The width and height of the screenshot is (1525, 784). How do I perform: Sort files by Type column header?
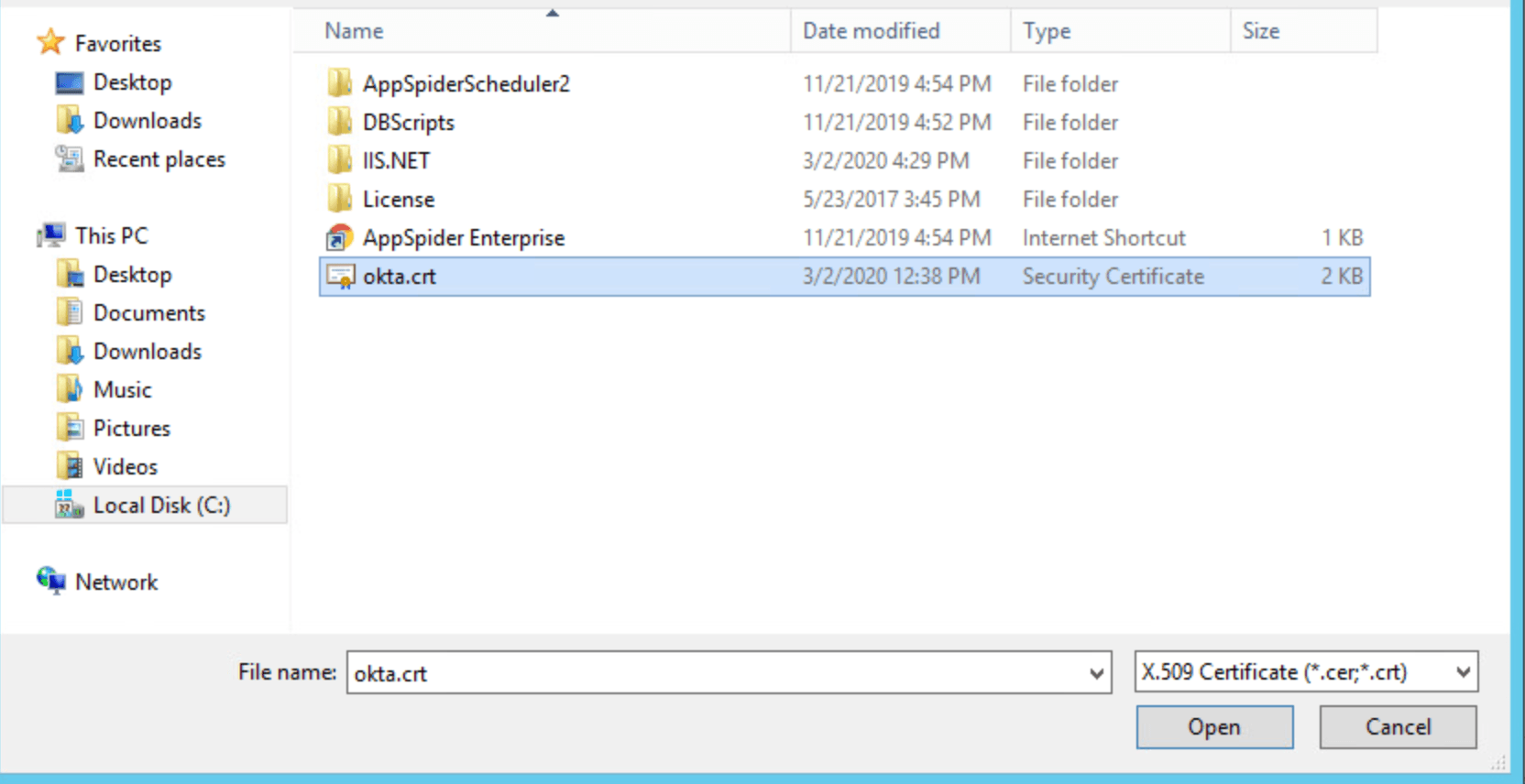1047,31
